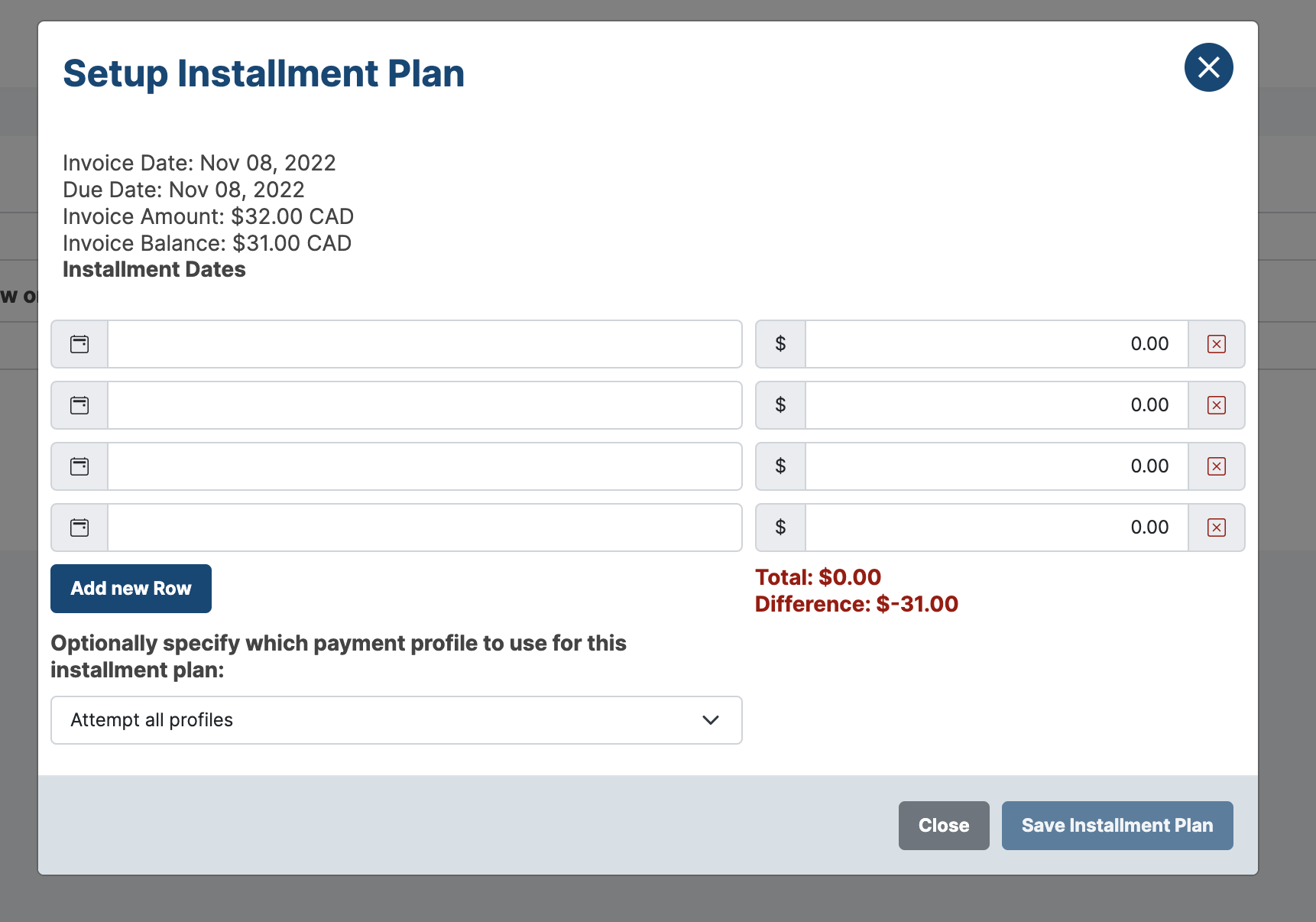Click the Add new Row button

click(131, 588)
